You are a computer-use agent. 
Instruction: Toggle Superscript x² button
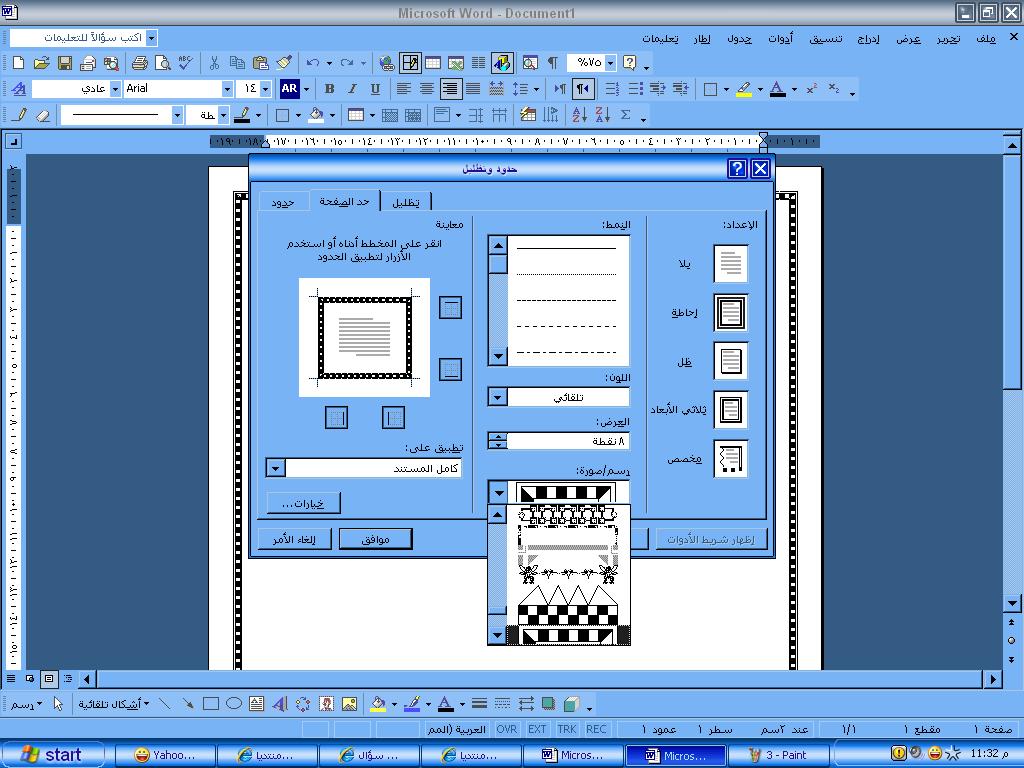812,89
